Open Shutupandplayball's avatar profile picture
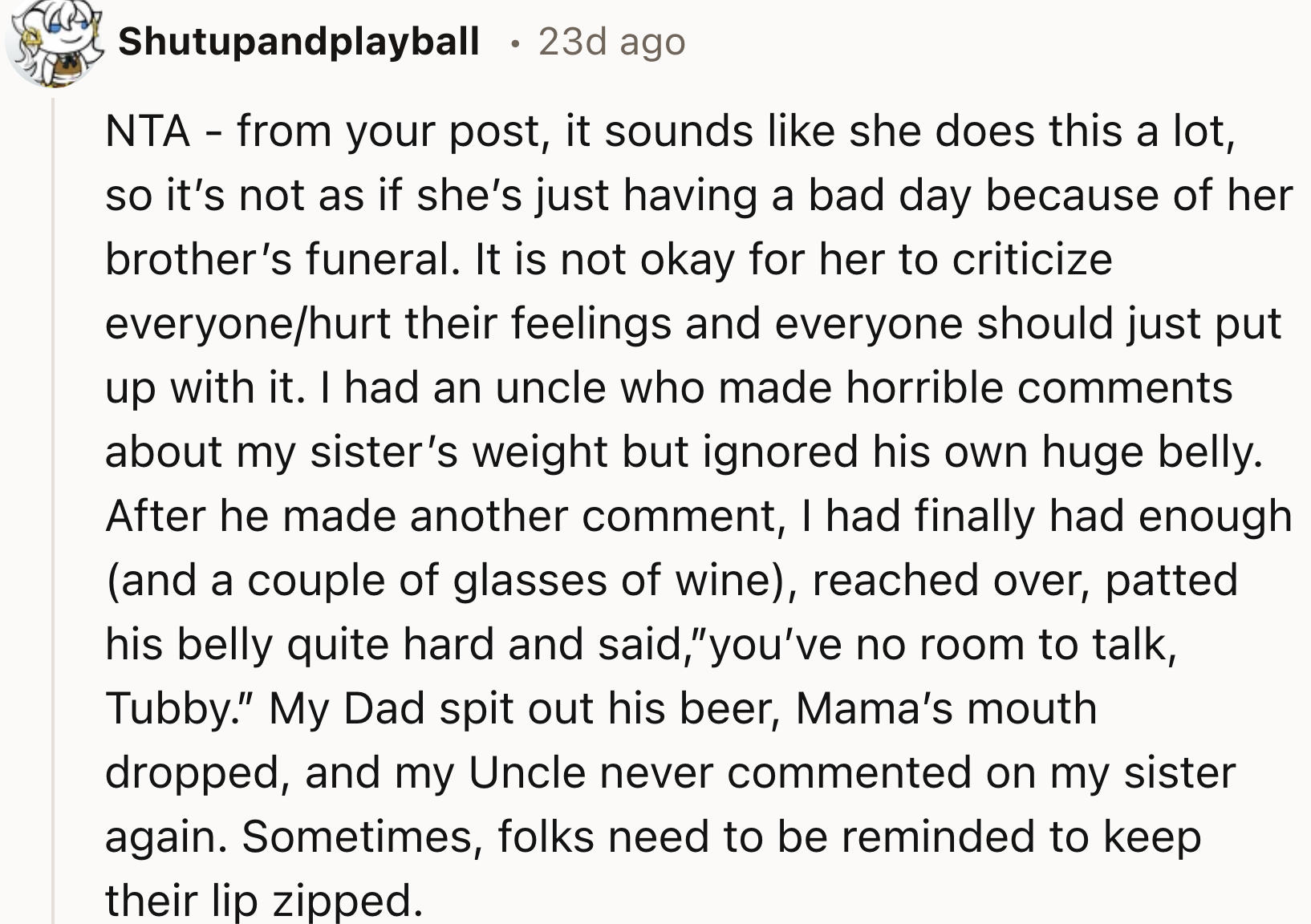The height and width of the screenshot is (924, 1311). tap(55, 43)
